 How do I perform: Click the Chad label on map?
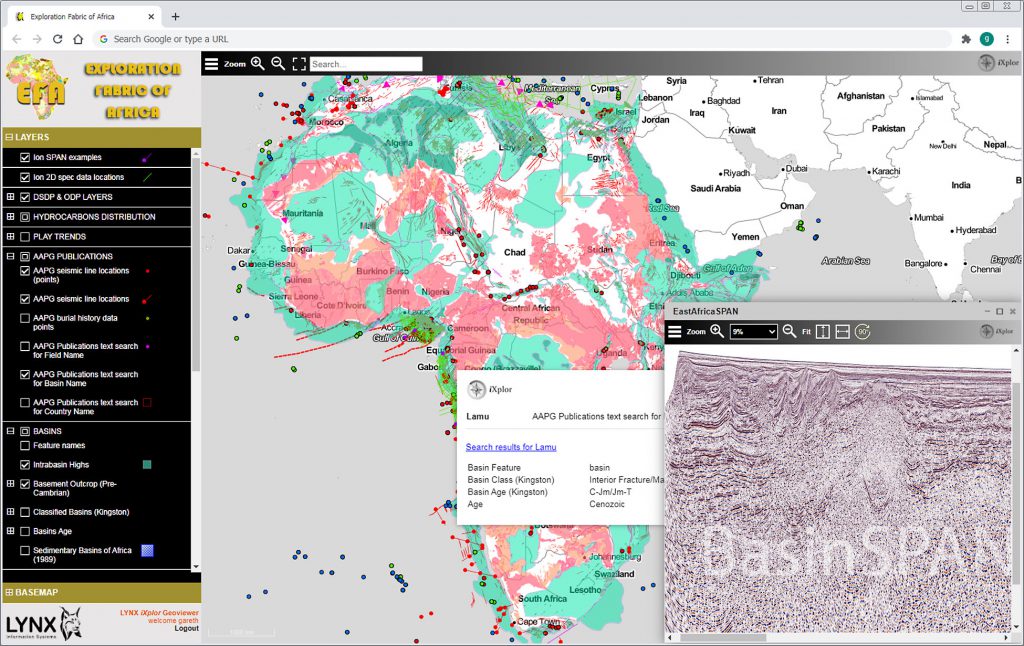[515, 252]
